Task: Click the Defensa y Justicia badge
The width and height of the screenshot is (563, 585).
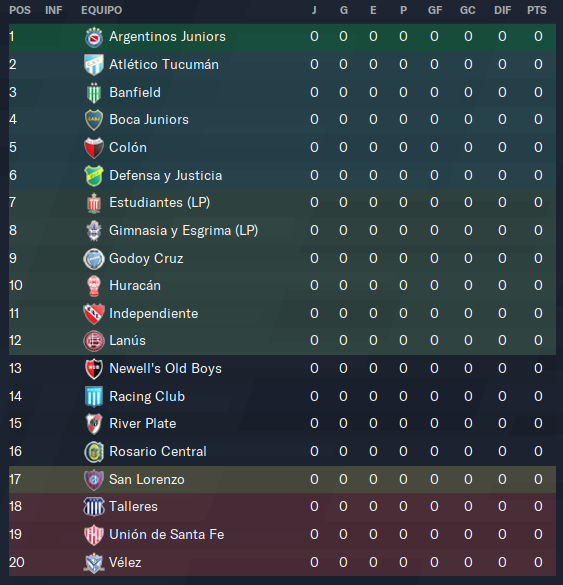Action: pyautogui.click(x=94, y=176)
